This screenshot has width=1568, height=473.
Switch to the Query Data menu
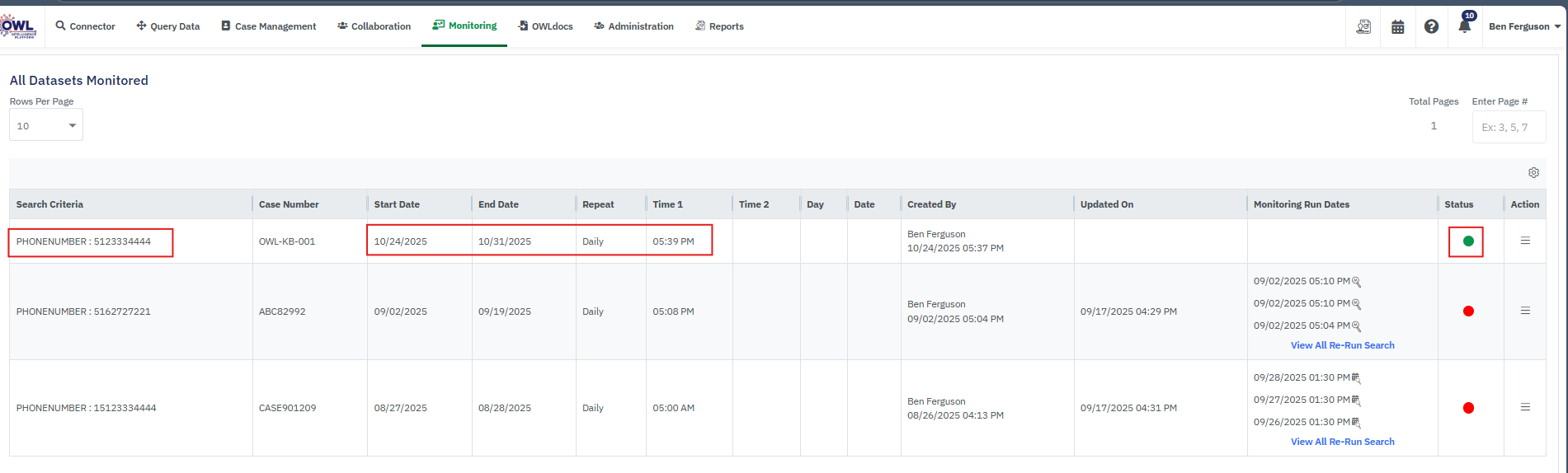[168, 26]
